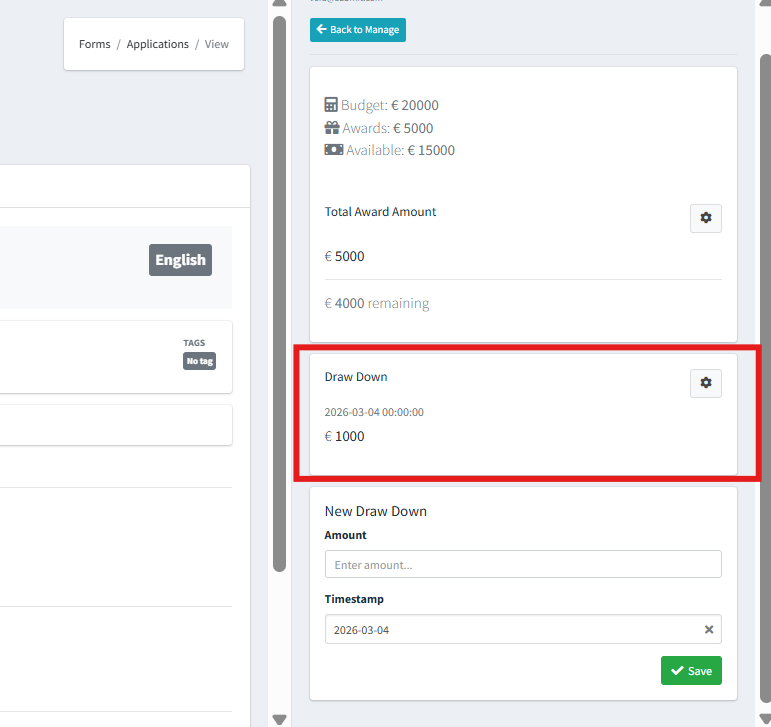Click the No tag badge
771x727 pixels.
point(199,361)
